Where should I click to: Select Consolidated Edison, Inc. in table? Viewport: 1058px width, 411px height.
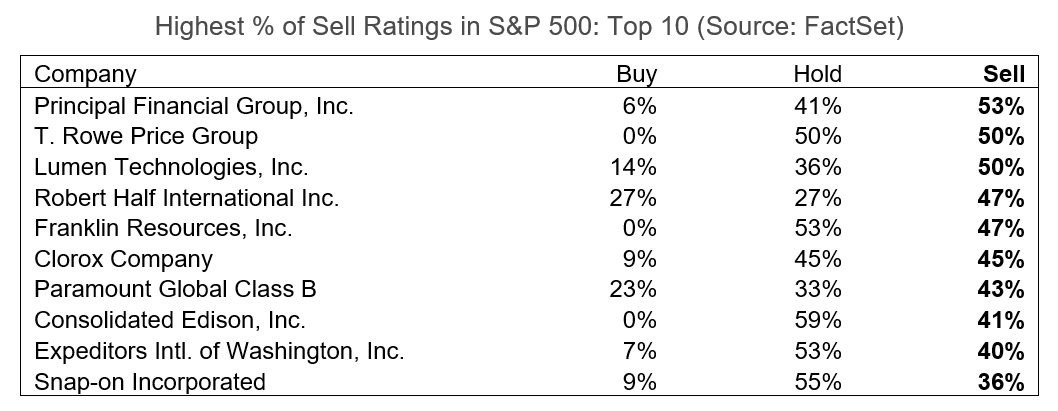(169, 321)
